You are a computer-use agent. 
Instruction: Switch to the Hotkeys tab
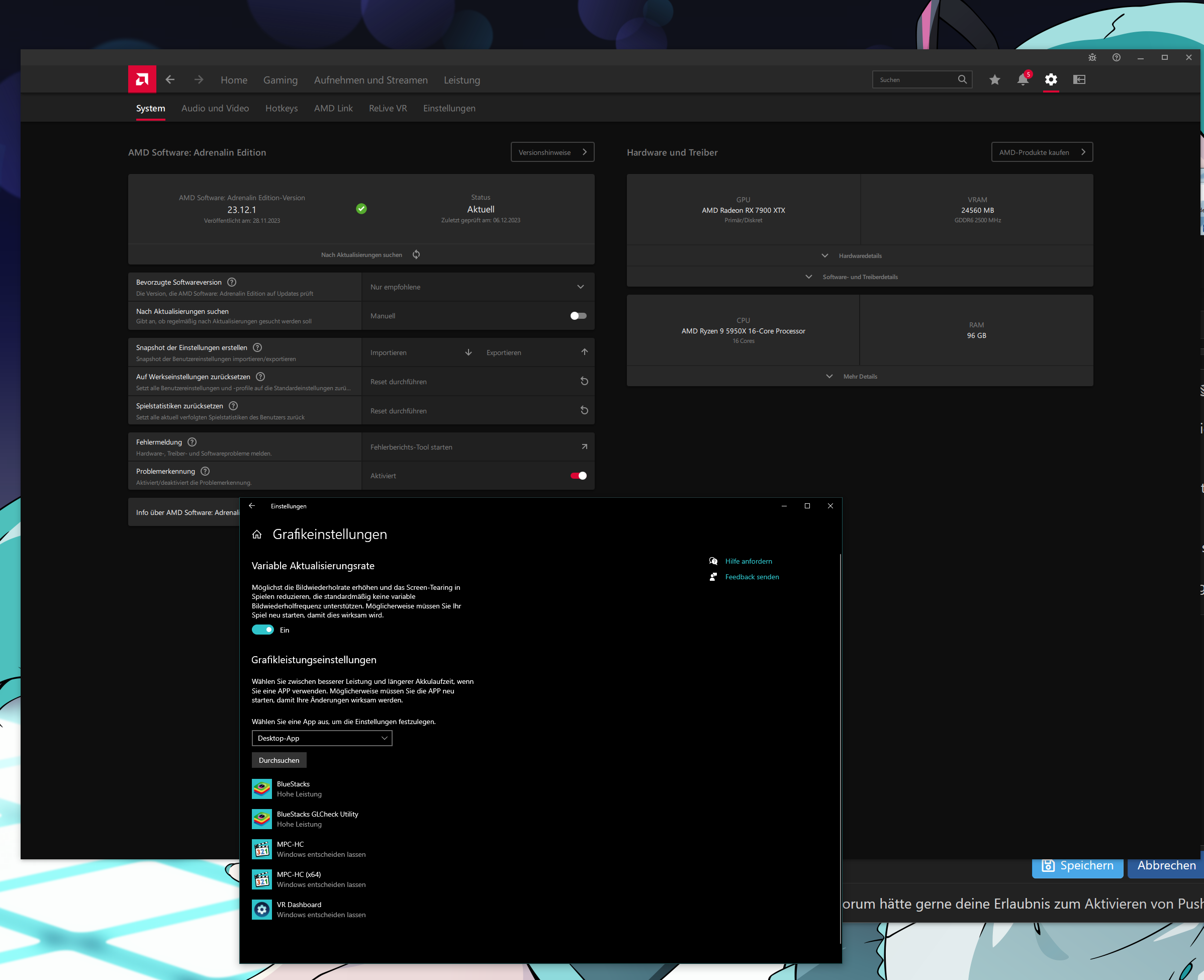[x=281, y=109]
